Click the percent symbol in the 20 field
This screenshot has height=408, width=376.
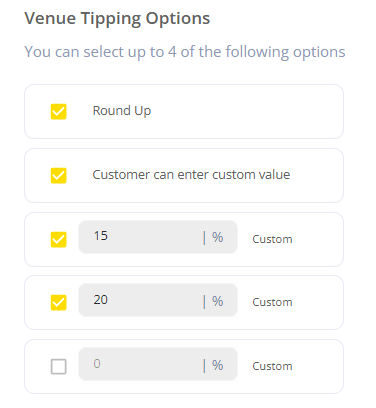point(218,301)
